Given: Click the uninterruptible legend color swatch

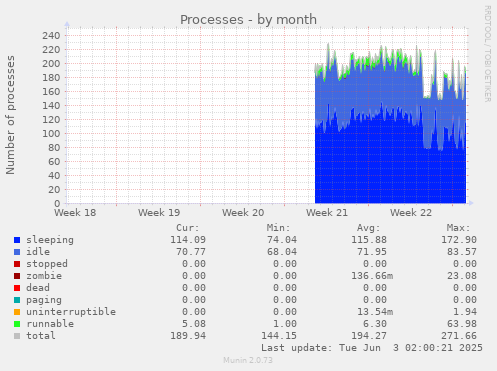Looking at the screenshot, I should 17,312.
